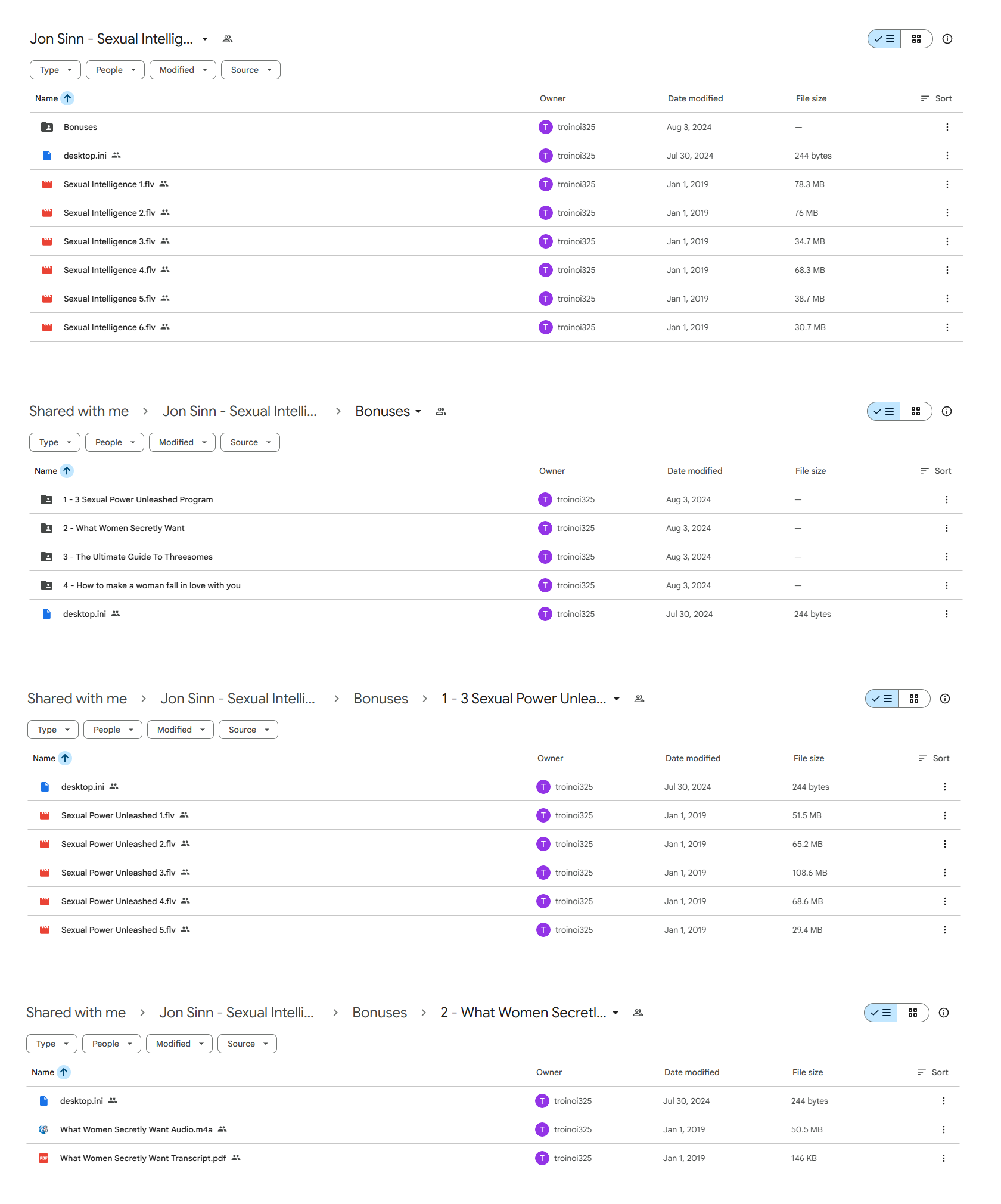Select Sexual Intelligence 3.flv file name
1001x1204 pixels.
pyautogui.click(x=110, y=241)
